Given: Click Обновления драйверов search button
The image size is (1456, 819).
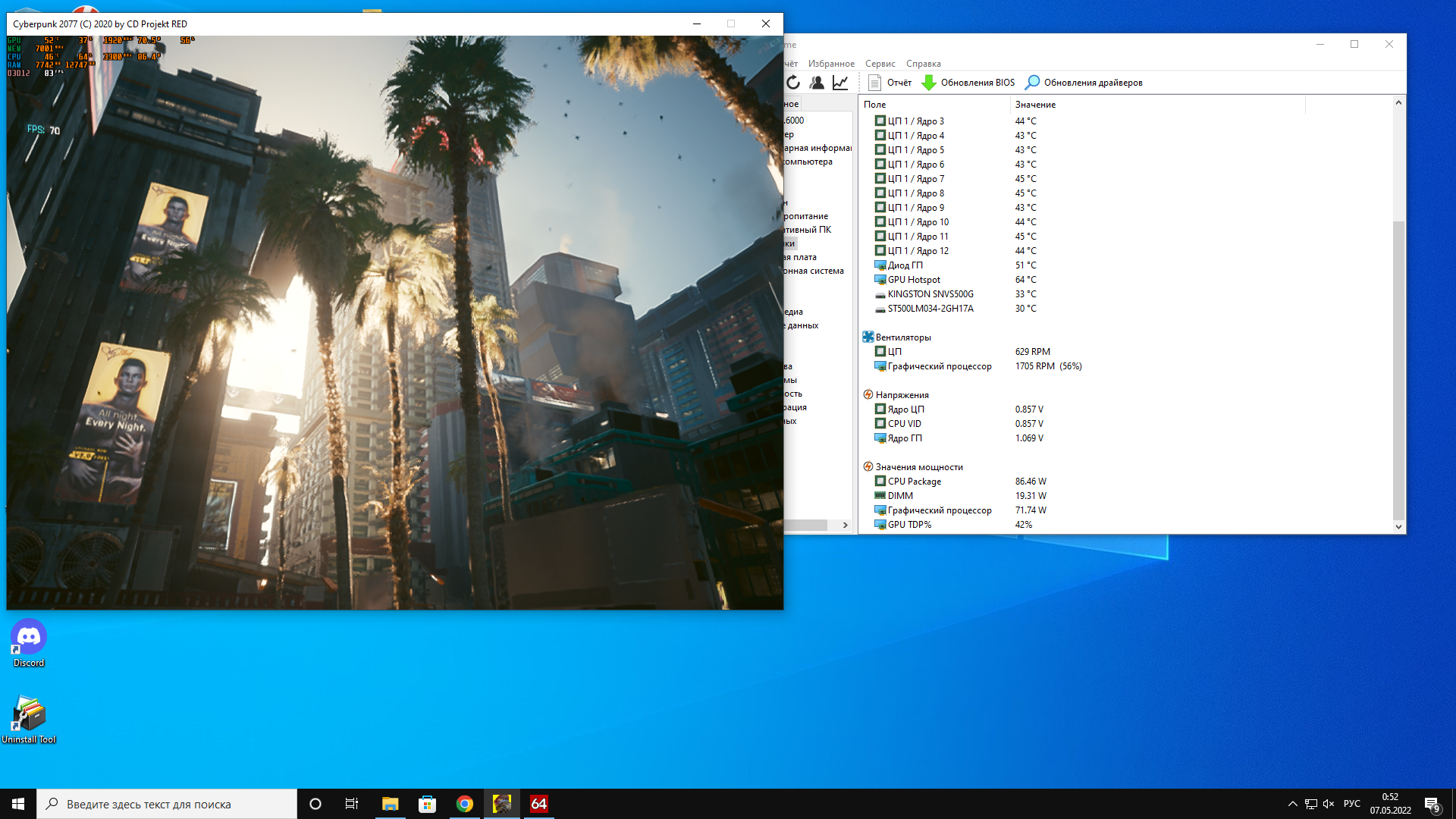Looking at the screenshot, I should click(1084, 83).
